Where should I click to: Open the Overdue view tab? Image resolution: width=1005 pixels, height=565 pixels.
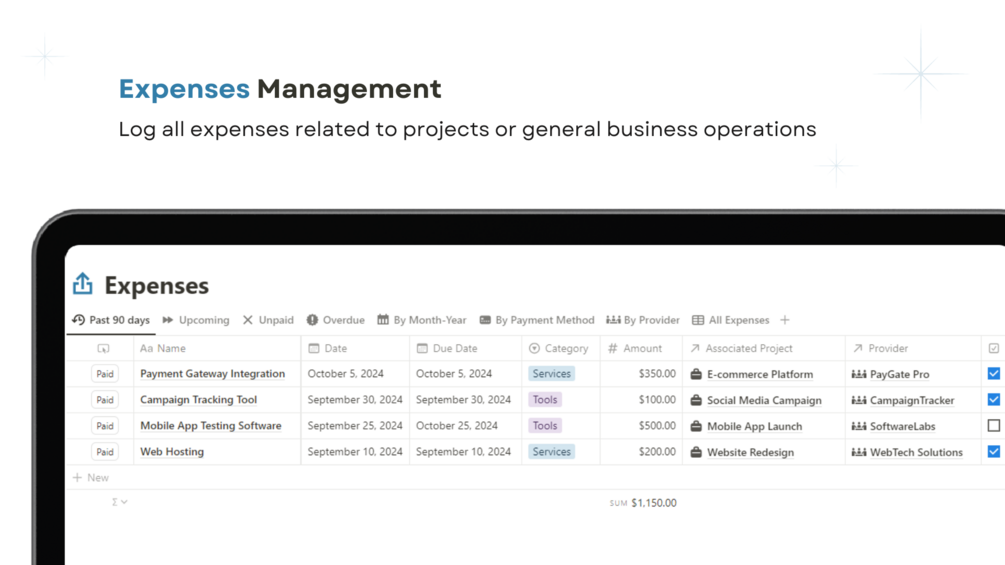click(335, 320)
